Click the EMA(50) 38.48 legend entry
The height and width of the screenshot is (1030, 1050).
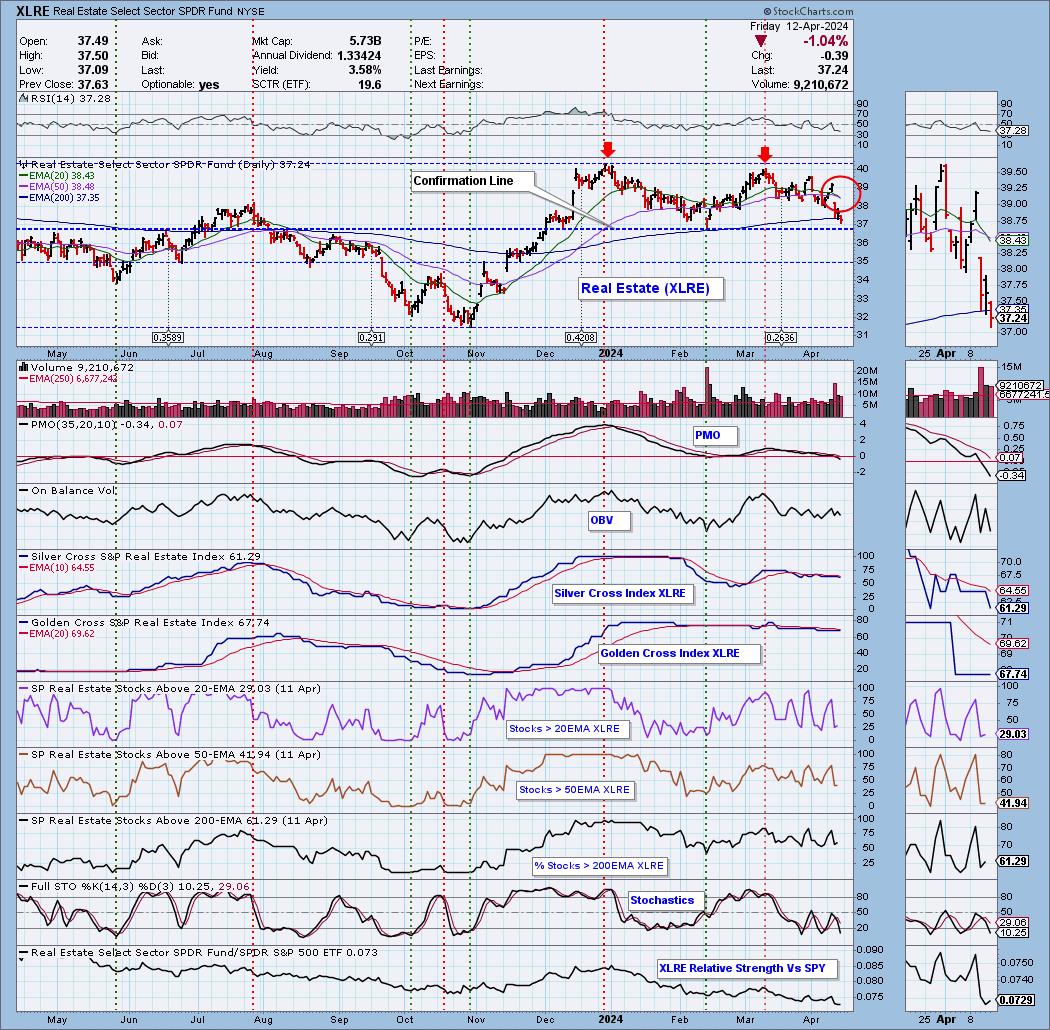pos(56,186)
